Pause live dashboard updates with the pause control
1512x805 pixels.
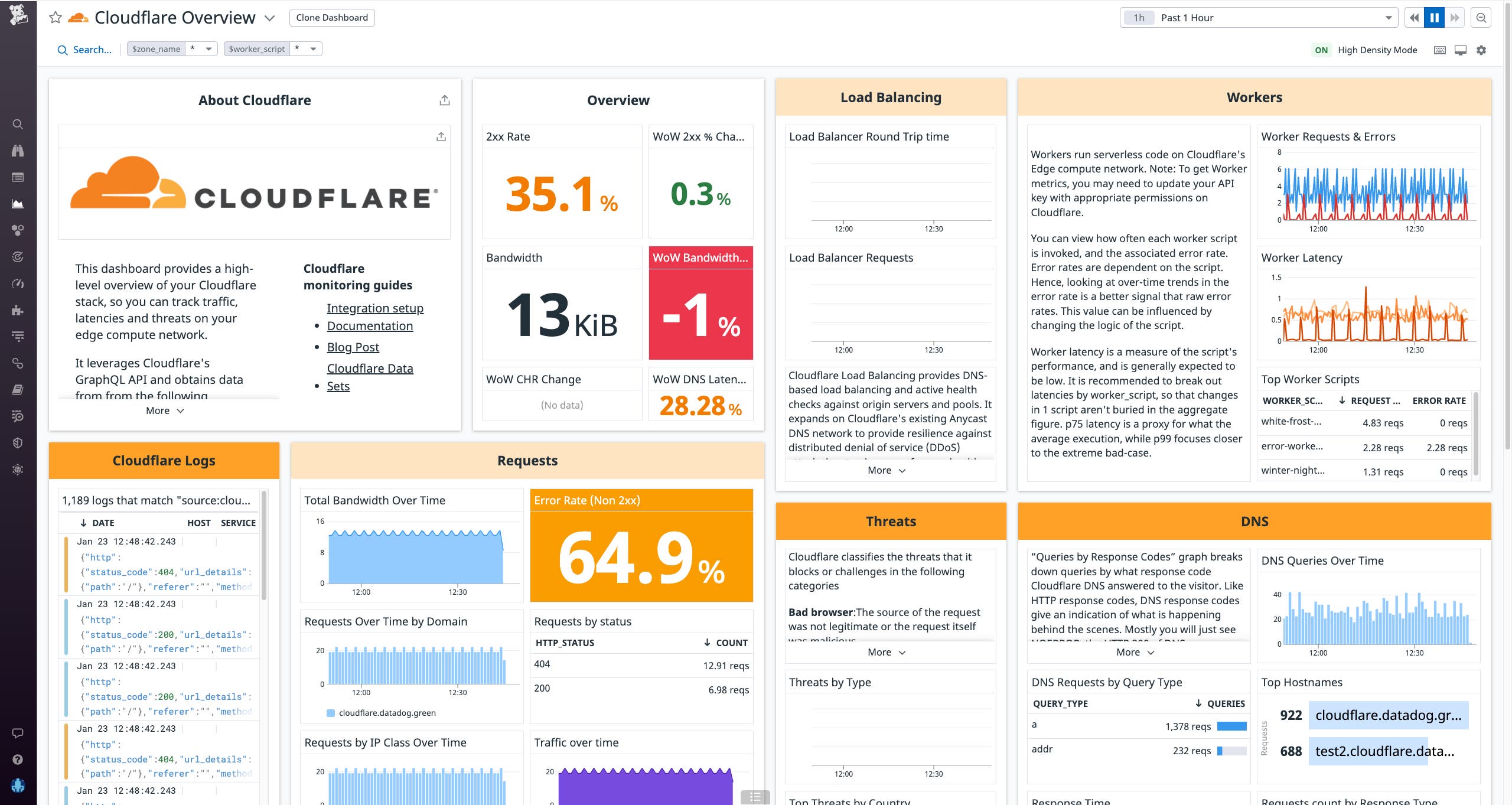point(1434,18)
